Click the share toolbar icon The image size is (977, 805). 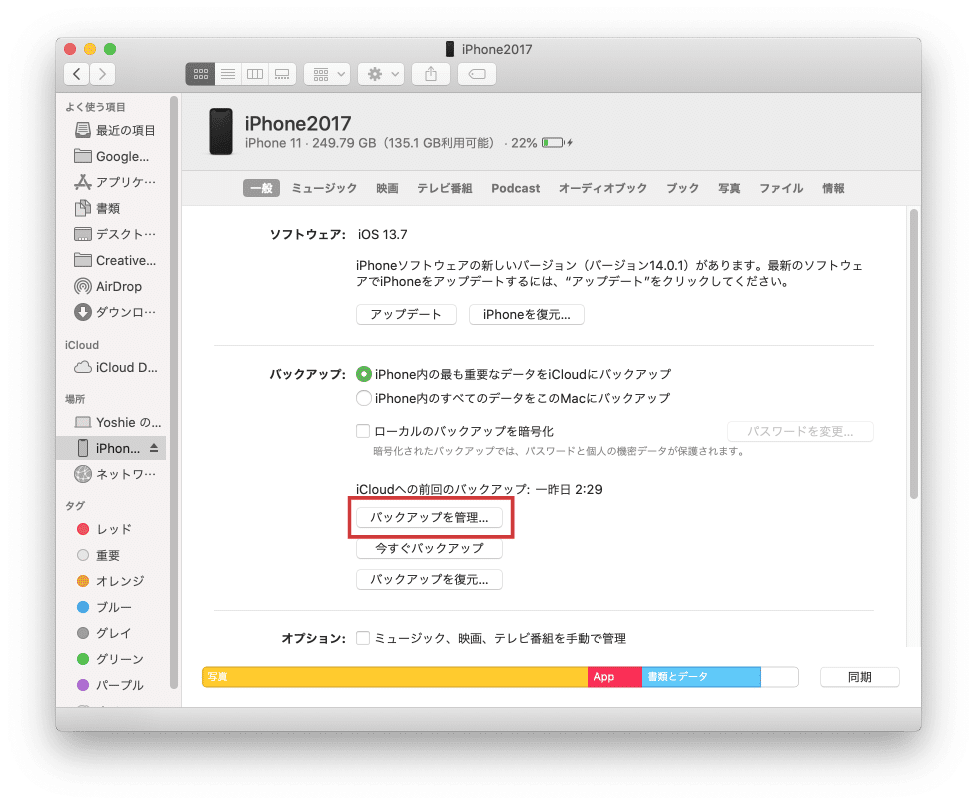tap(431, 74)
